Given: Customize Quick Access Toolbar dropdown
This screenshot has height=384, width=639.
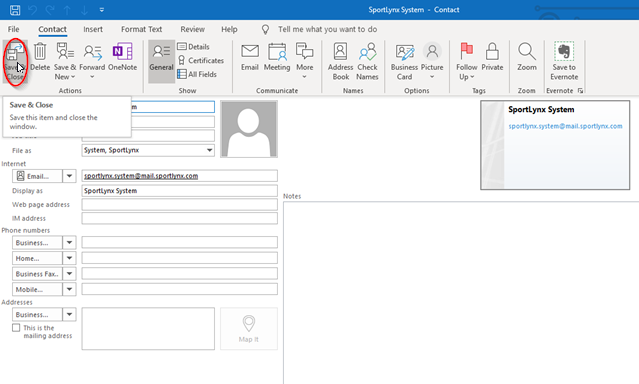Looking at the screenshot, I should pos(101,10).
